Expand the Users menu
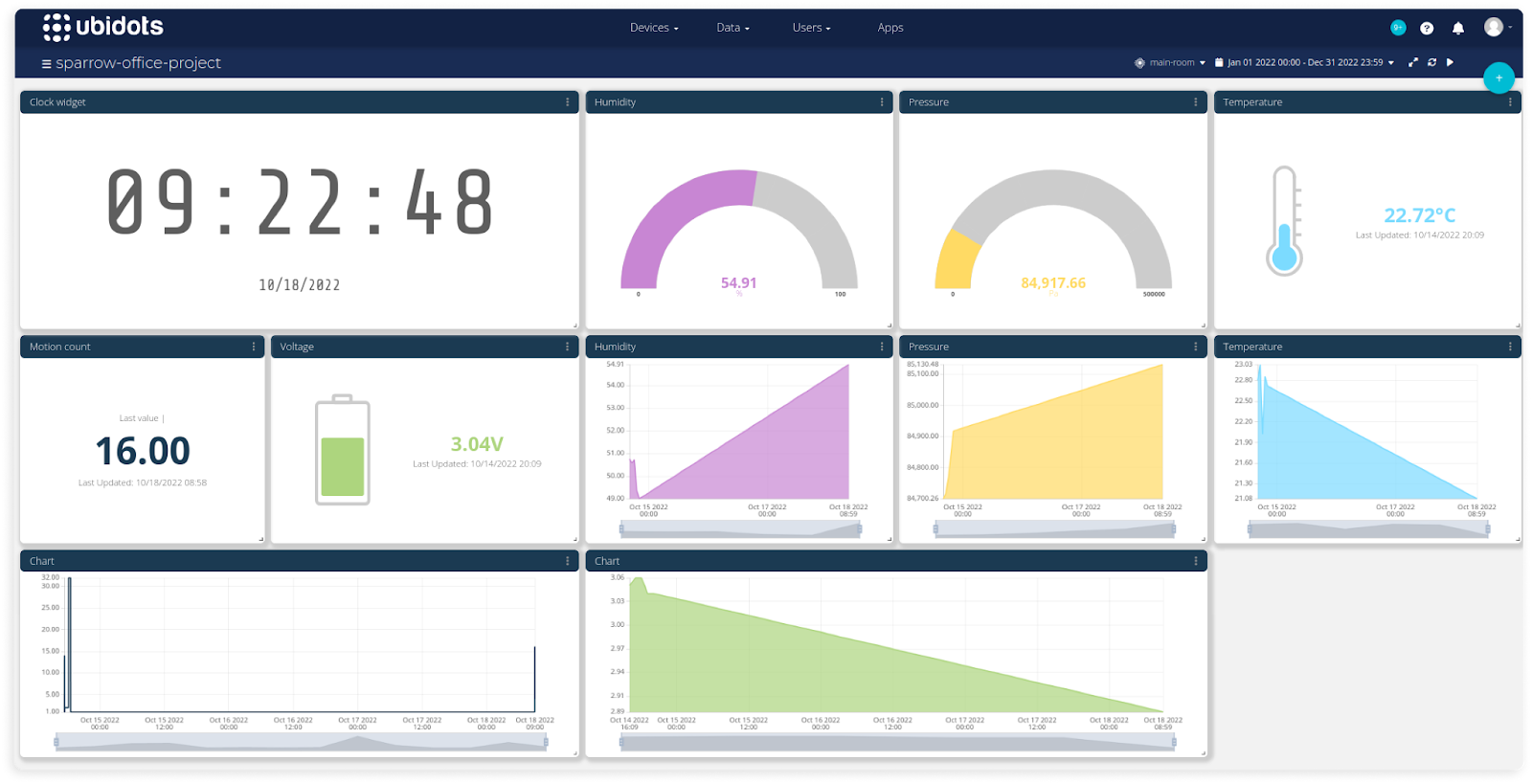 [811, 28]
